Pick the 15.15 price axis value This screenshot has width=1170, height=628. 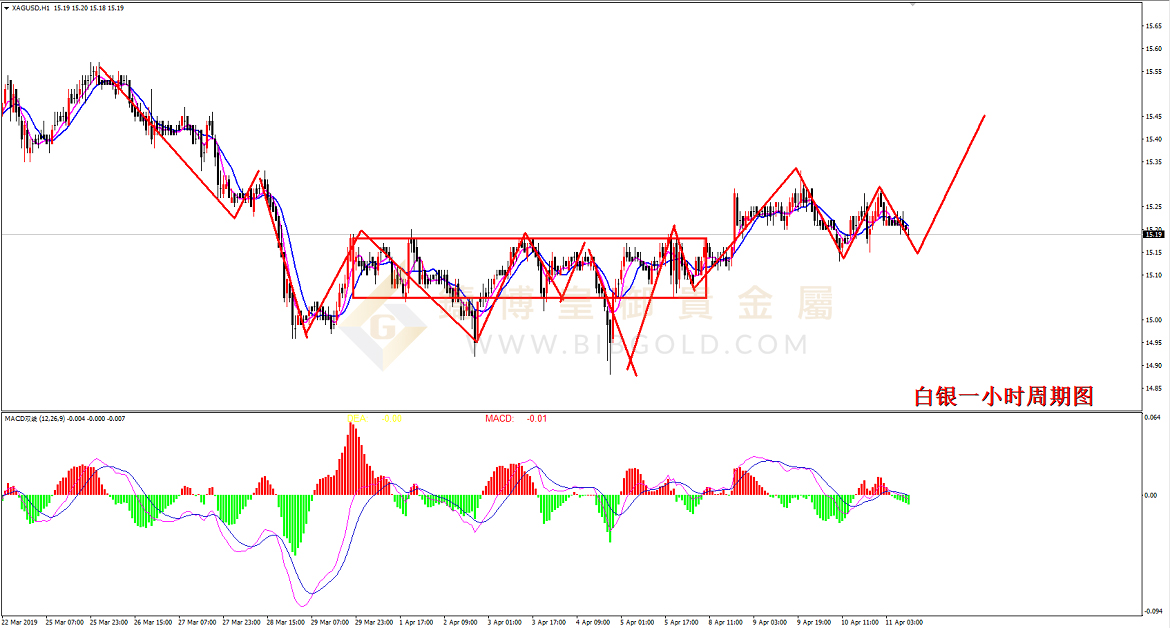[1154, 252]
